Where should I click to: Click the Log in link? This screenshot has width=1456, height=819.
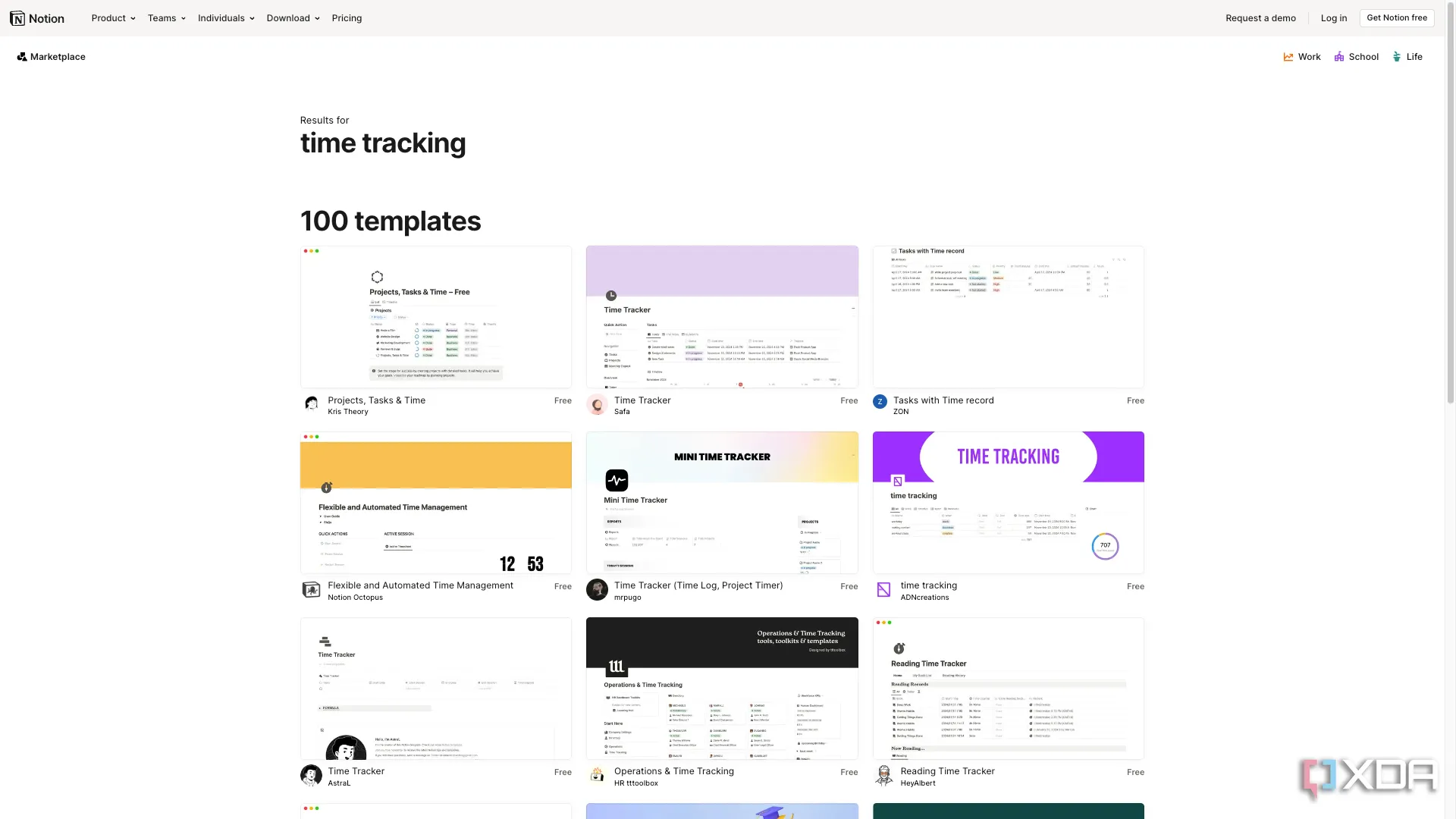coord(1333,18)
